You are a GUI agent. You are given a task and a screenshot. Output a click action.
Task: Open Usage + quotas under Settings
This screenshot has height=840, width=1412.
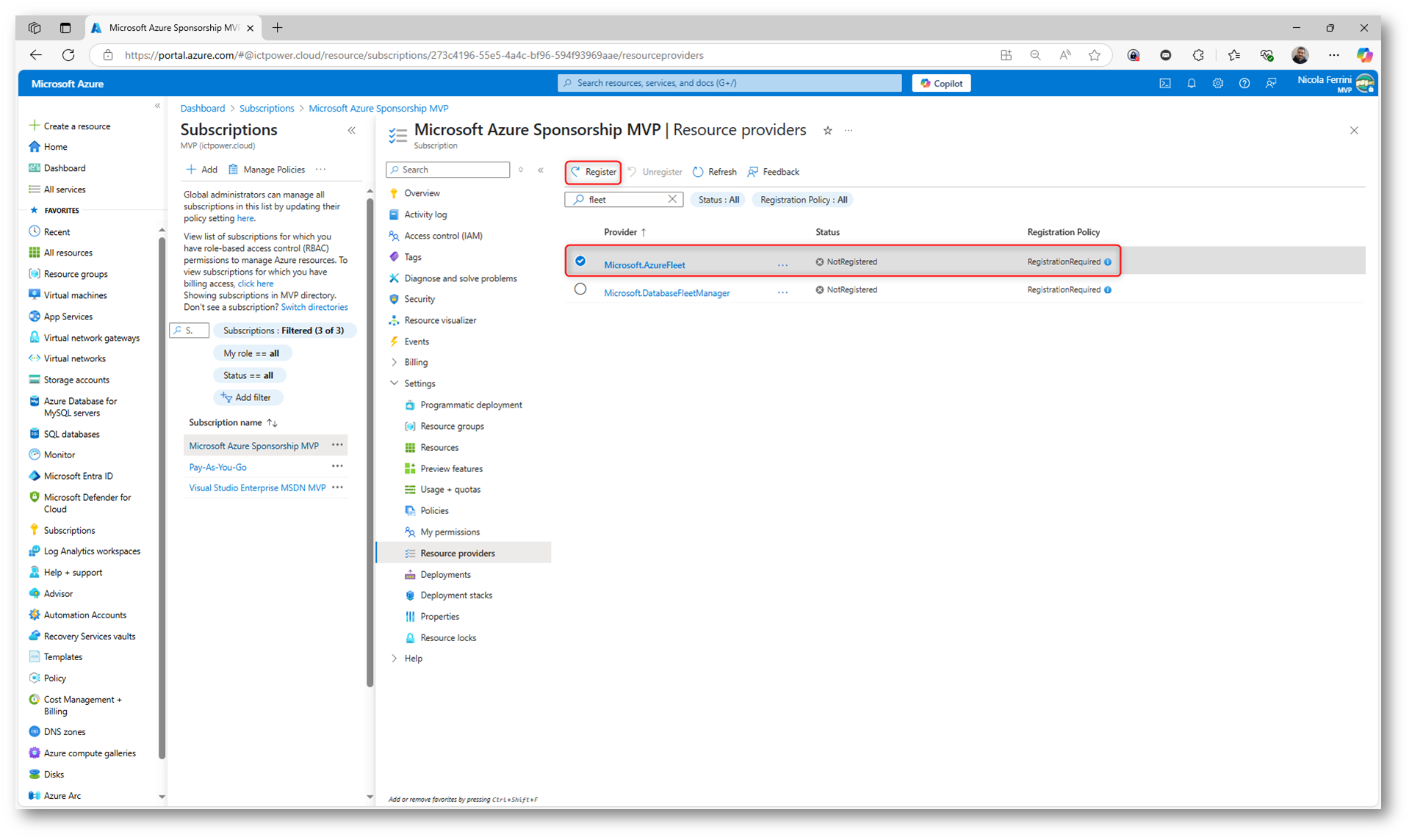pos(450,490)
